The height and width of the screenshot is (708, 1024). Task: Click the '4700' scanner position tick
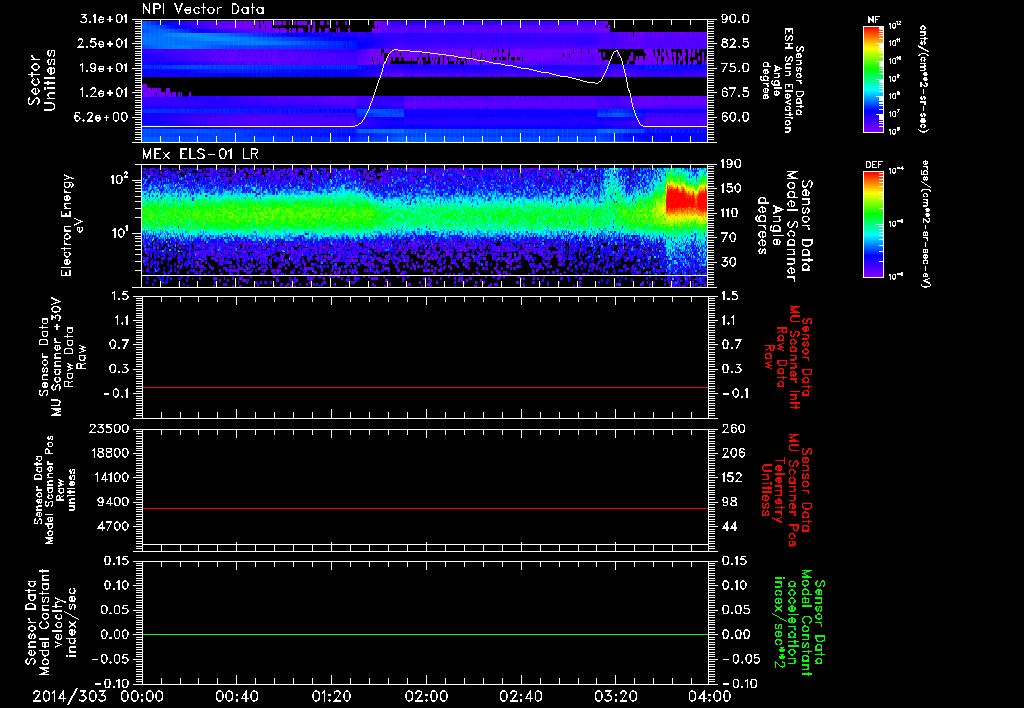pos(113,526)
